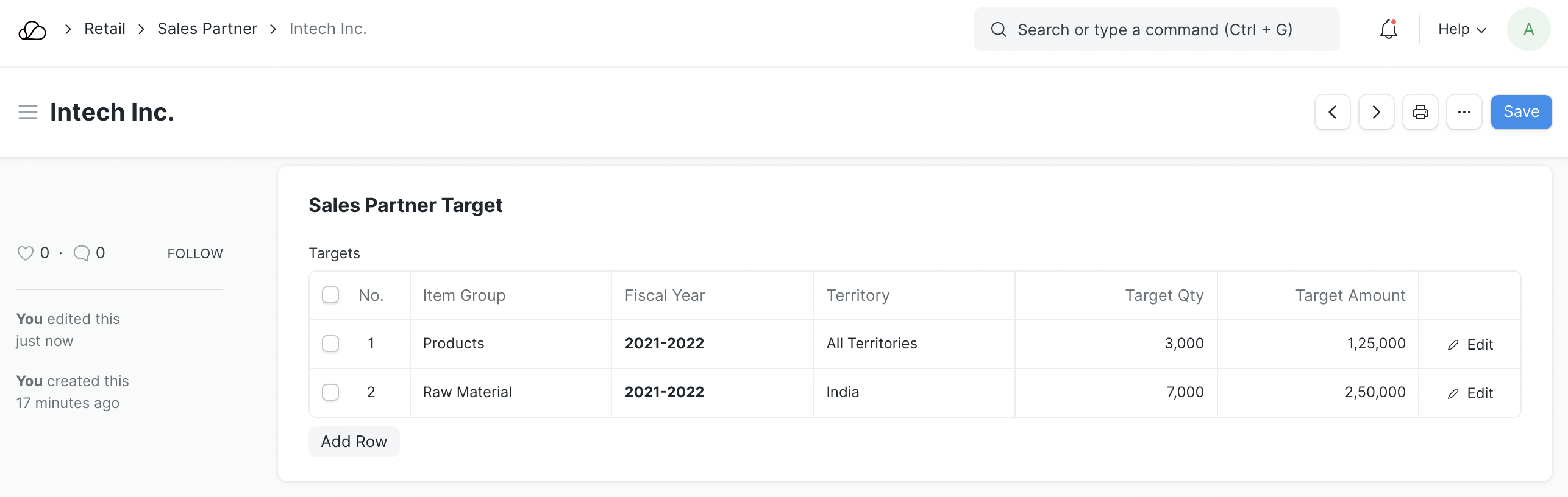
Task: Open comments via speech bubble icon
Action: pos(82,253)
